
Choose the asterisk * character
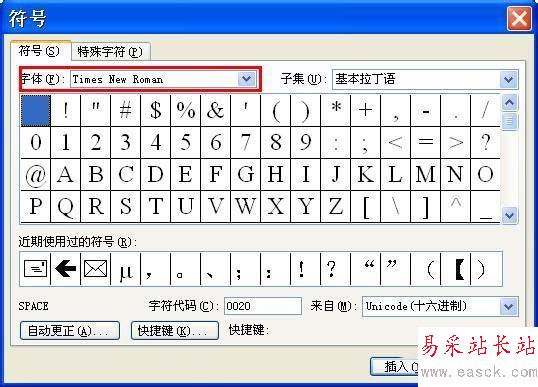[x=336, y=110]
